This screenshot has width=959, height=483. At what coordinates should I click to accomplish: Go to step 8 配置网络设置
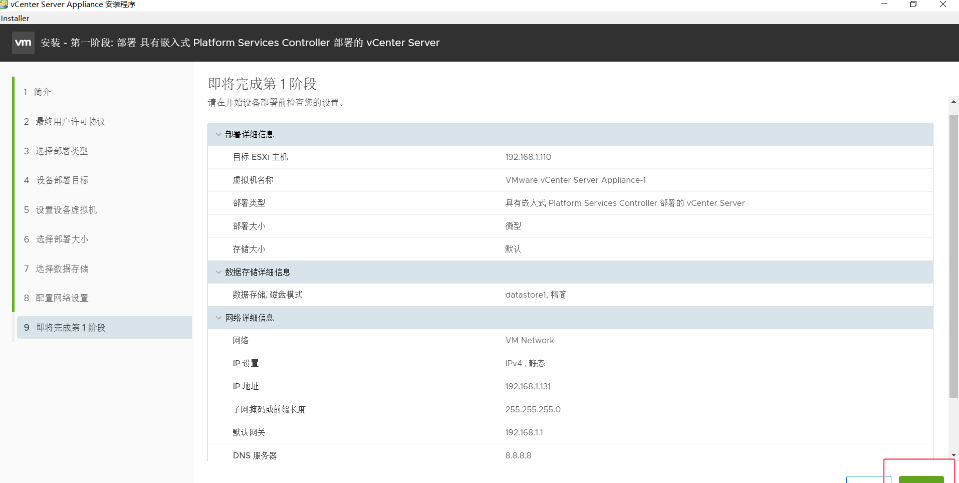(56, 298)
